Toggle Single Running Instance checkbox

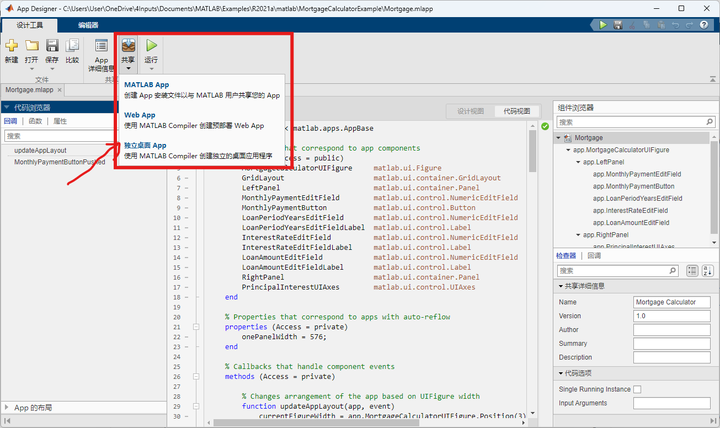click(637, 388)
